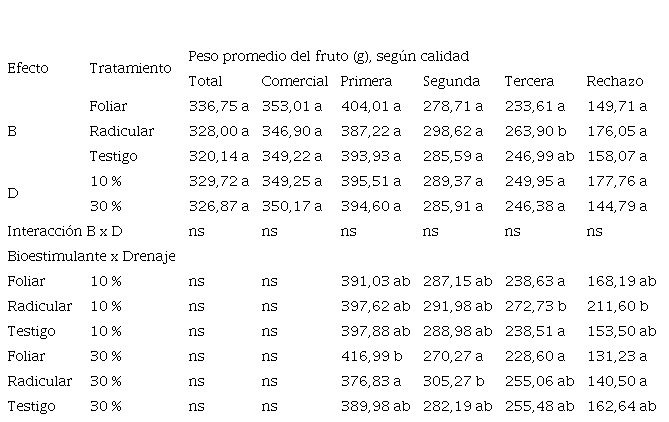Click the D effect row label
The height and width of the screenshot is (422, 669).
pos(13,194)
